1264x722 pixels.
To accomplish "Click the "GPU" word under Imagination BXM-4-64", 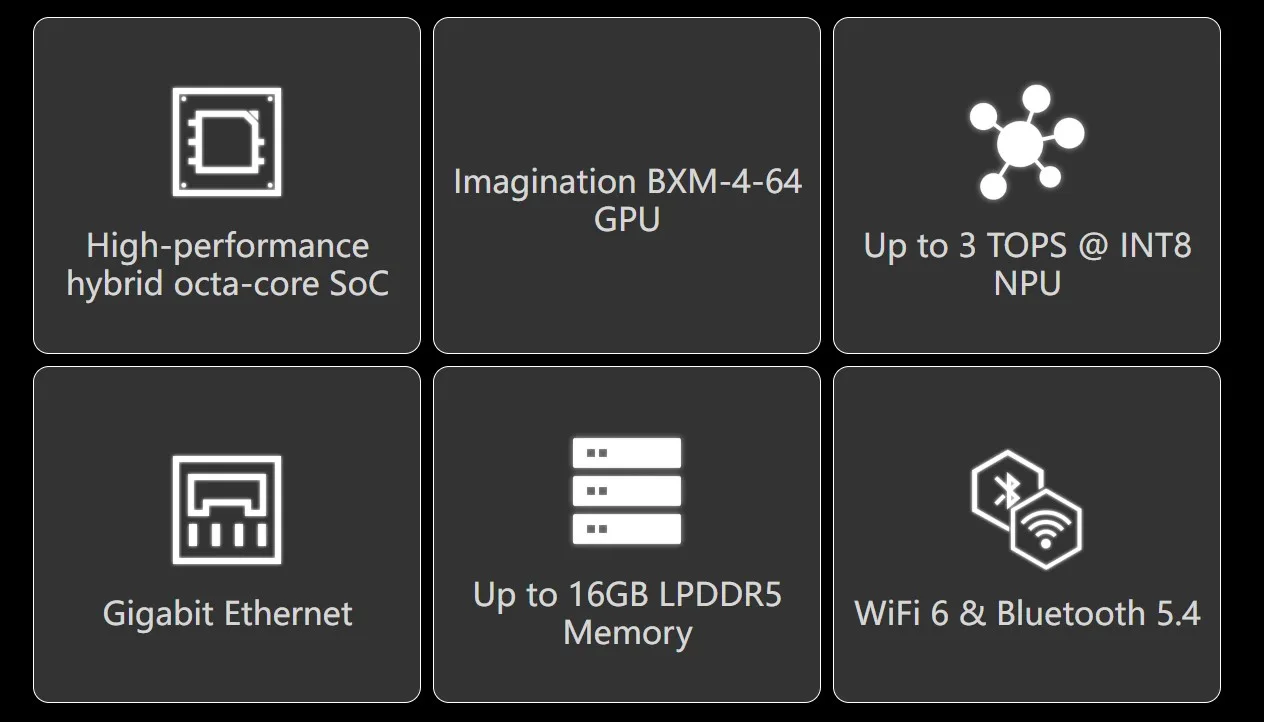I will click(627, 219).
